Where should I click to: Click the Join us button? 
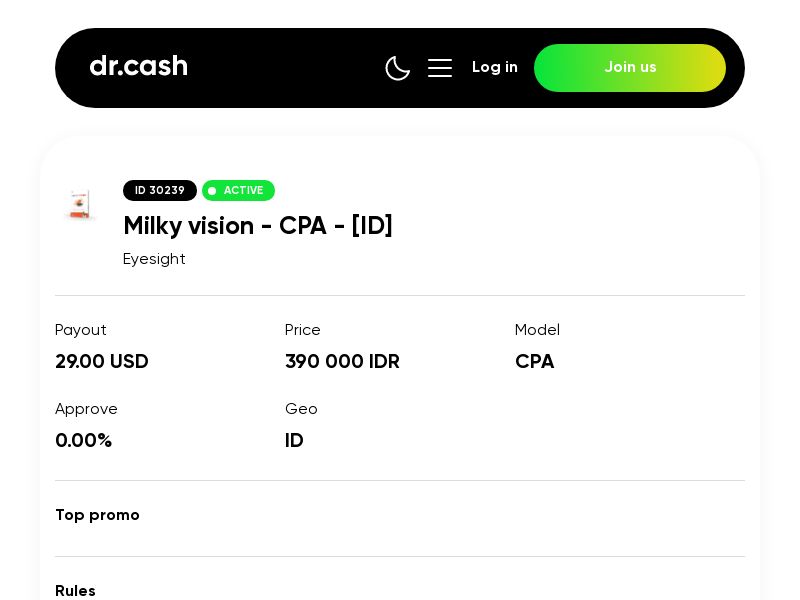coord(630,68)
